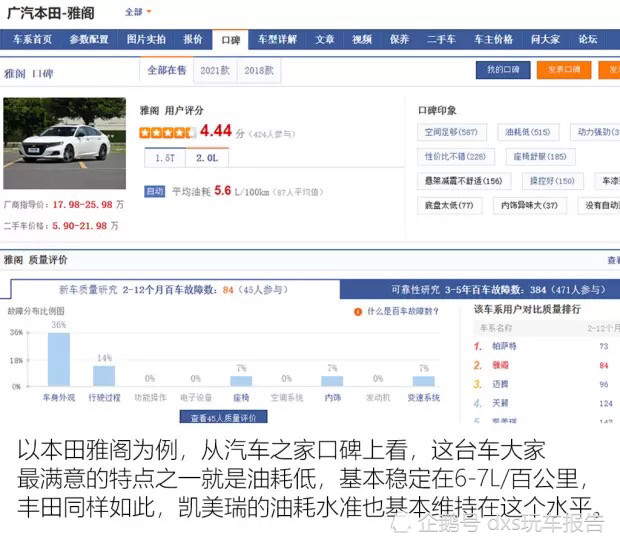
Task: Open 二手车 tab
Action: [441, 40]
